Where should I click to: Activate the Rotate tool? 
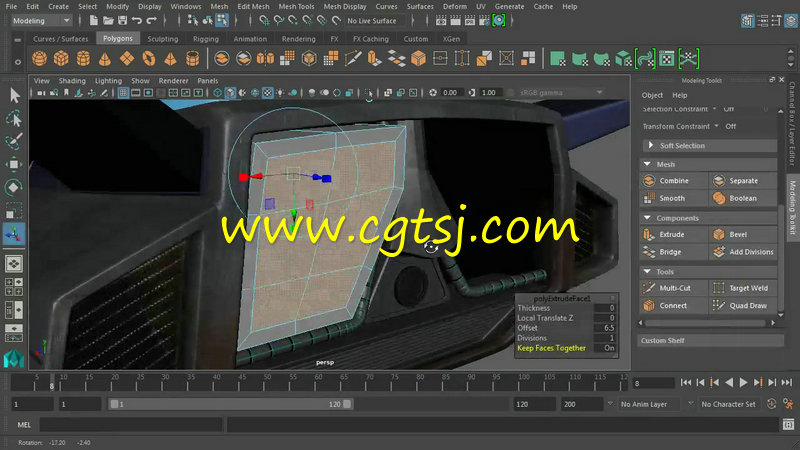point(14,187)
